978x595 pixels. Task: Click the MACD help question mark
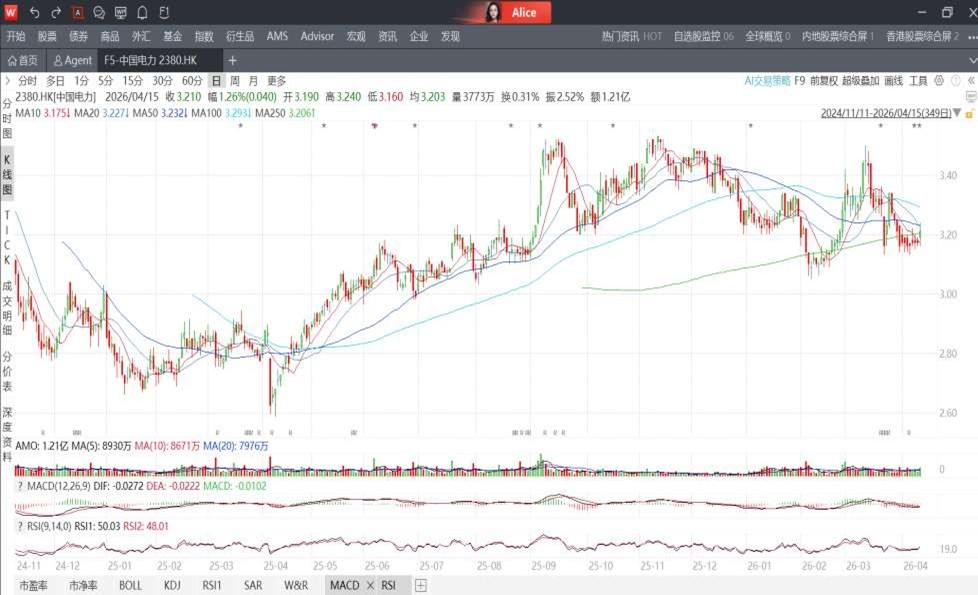click(x=20, y=485)
